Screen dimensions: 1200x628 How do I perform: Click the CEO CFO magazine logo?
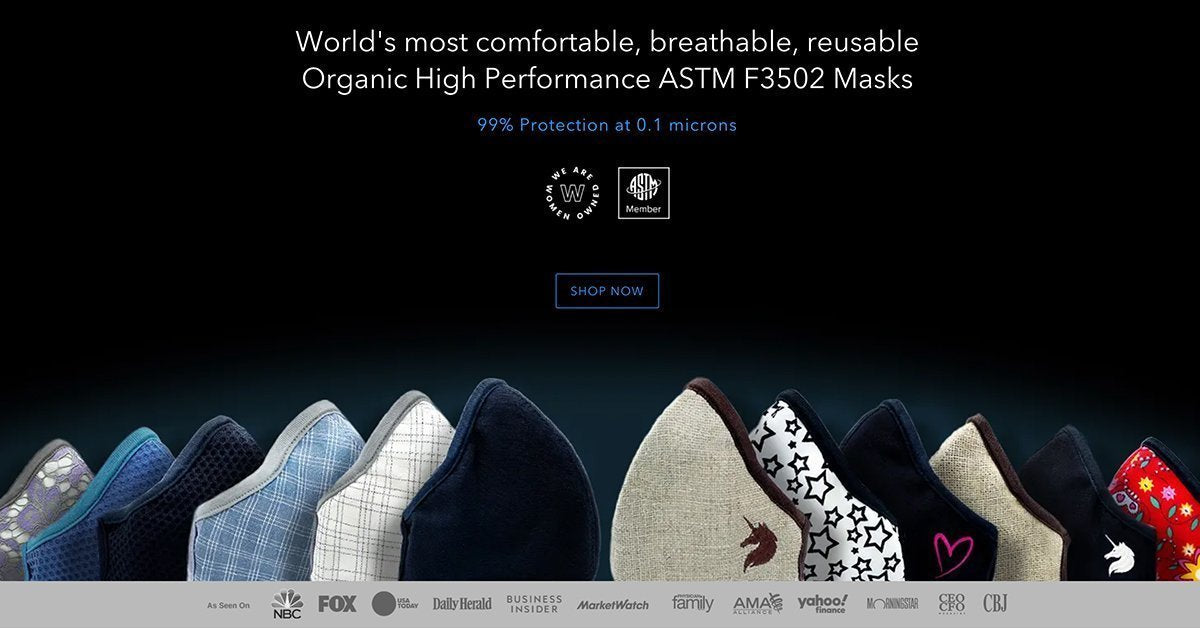(x=951, y=603)
